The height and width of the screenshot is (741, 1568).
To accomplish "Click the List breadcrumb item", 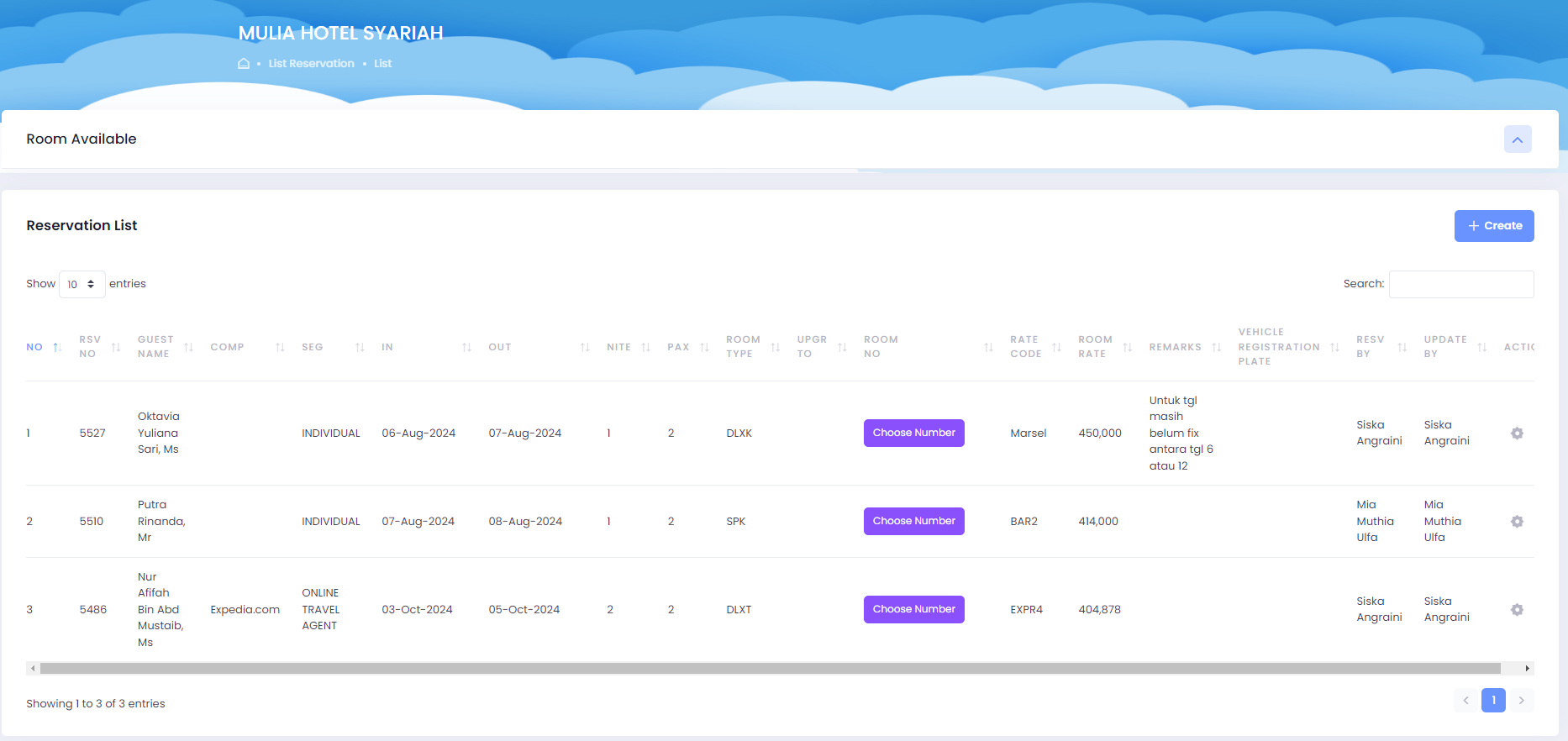I will (382, 64).
